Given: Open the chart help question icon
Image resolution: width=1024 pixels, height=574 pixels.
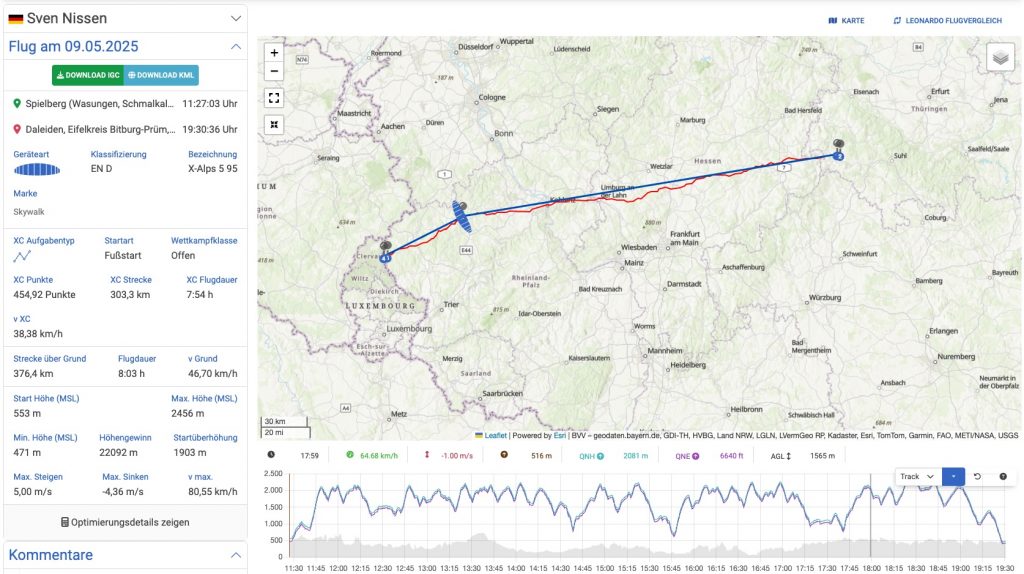Looking at the screenshot, I should [x=1003, y=477].
